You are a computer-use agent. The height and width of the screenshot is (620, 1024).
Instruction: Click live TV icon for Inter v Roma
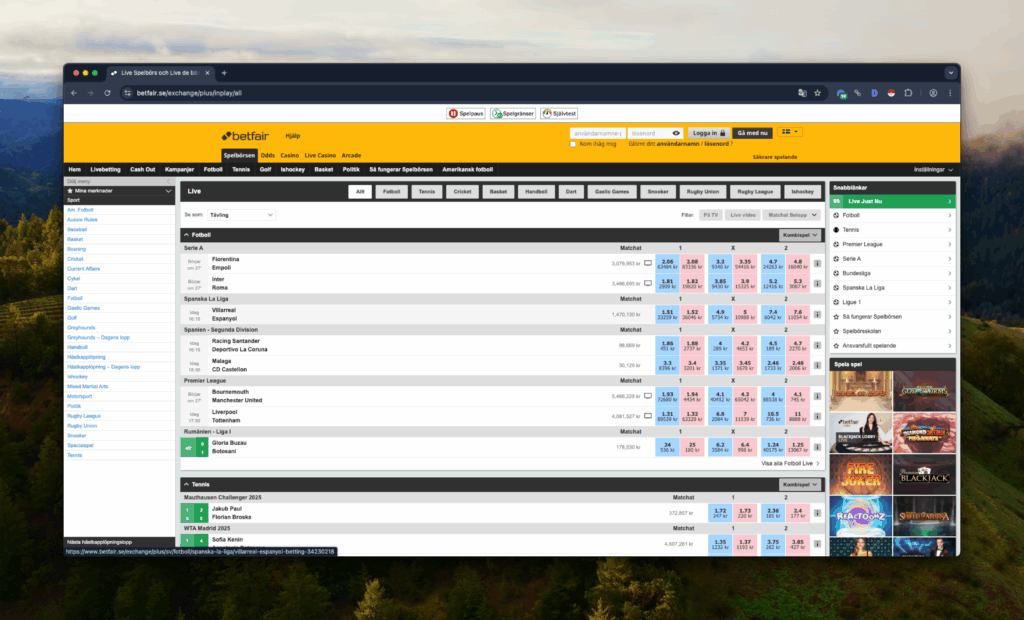(x=648, y=284)
